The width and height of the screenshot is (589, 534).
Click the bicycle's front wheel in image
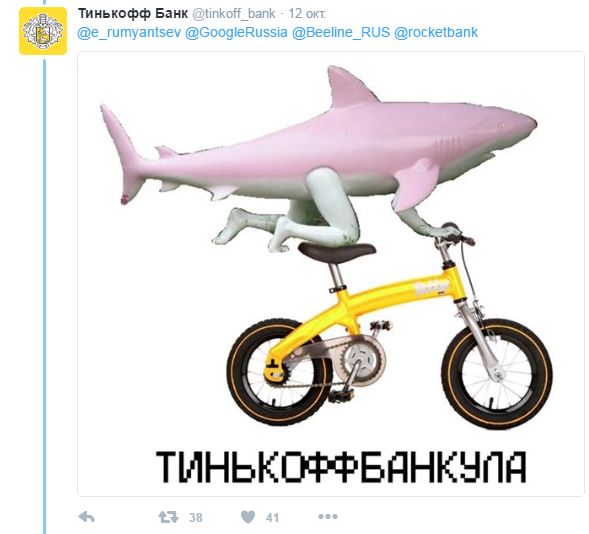coord(497,374)
